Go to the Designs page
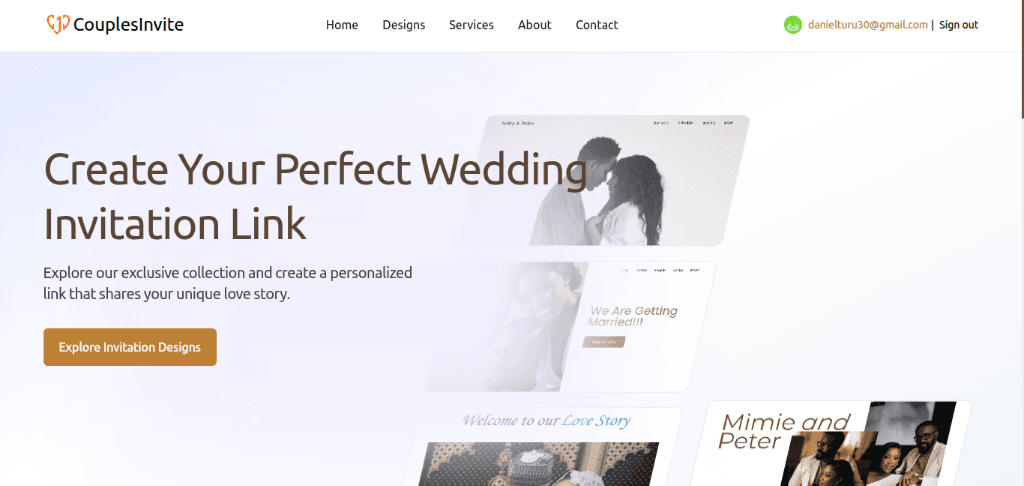 404,25
